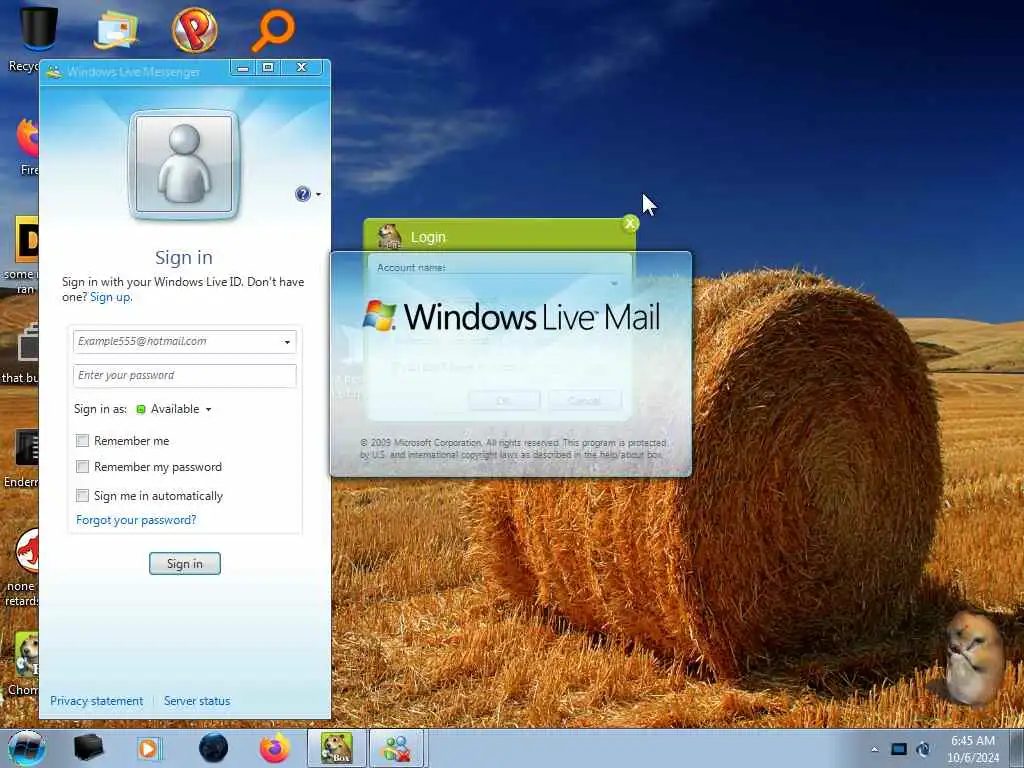
Task: Click the Show desktop strip beside the clock
Action: pos(1017,749)
